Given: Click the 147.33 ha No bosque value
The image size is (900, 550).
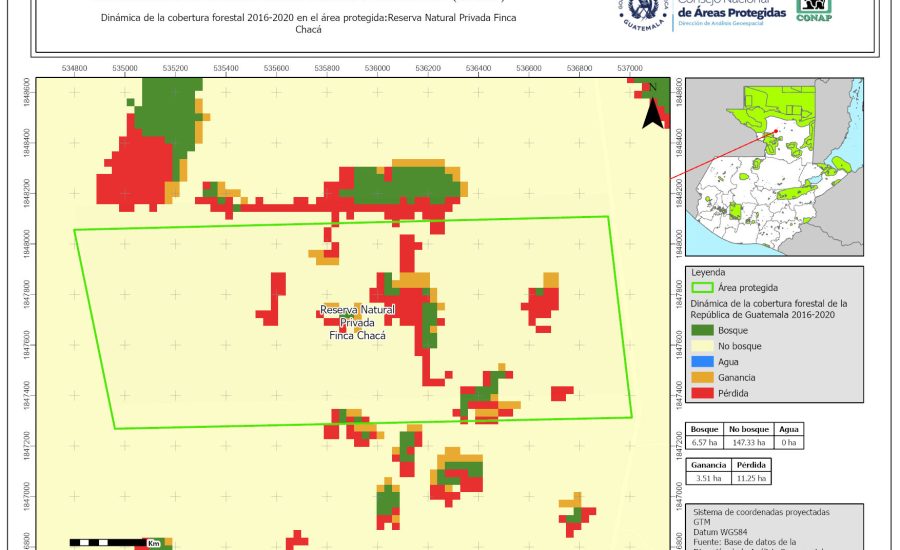Looking at the screenshot, I should coord(748,442).
